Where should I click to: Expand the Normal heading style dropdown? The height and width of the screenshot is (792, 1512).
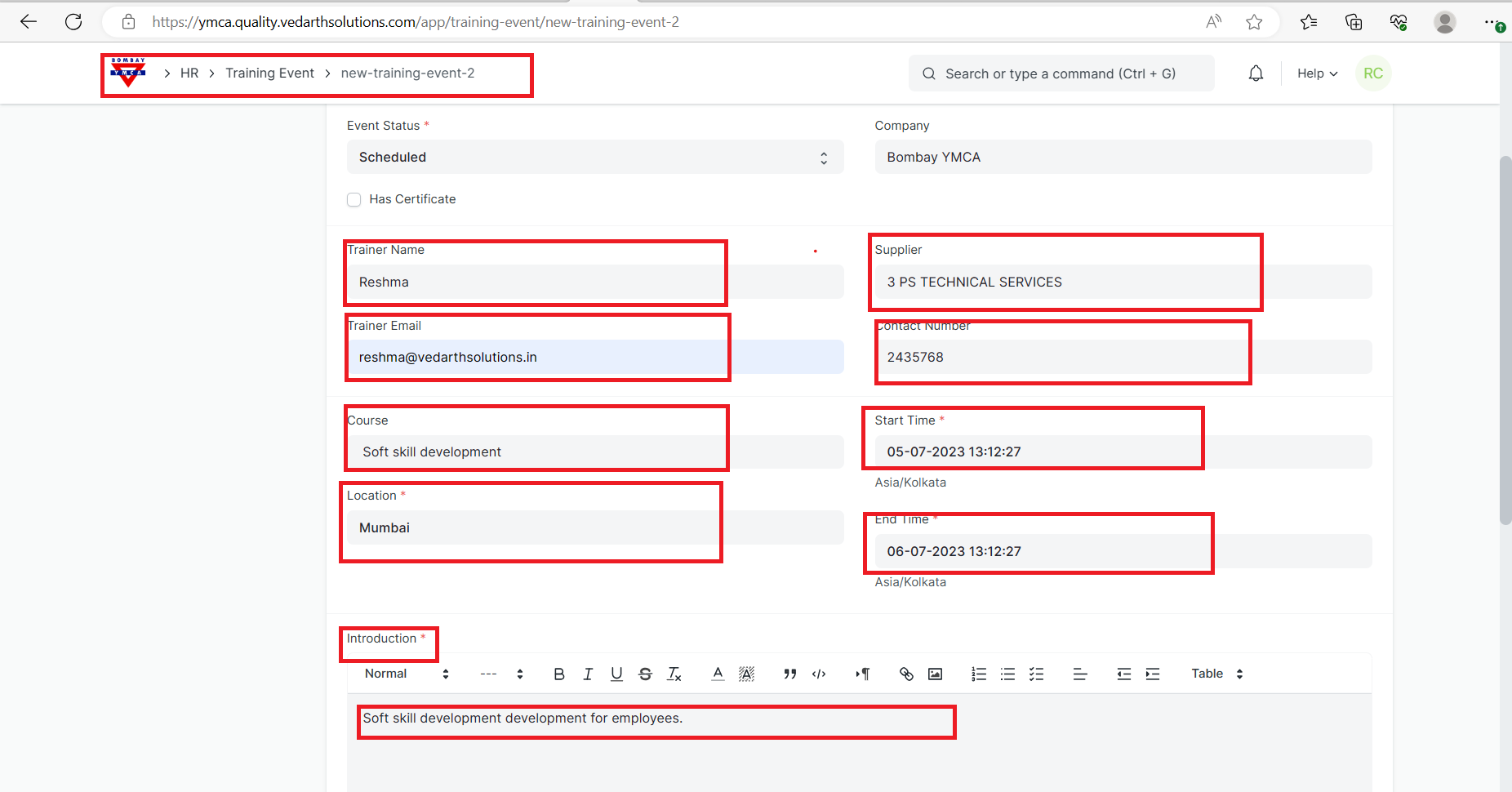tap(407, 674)
